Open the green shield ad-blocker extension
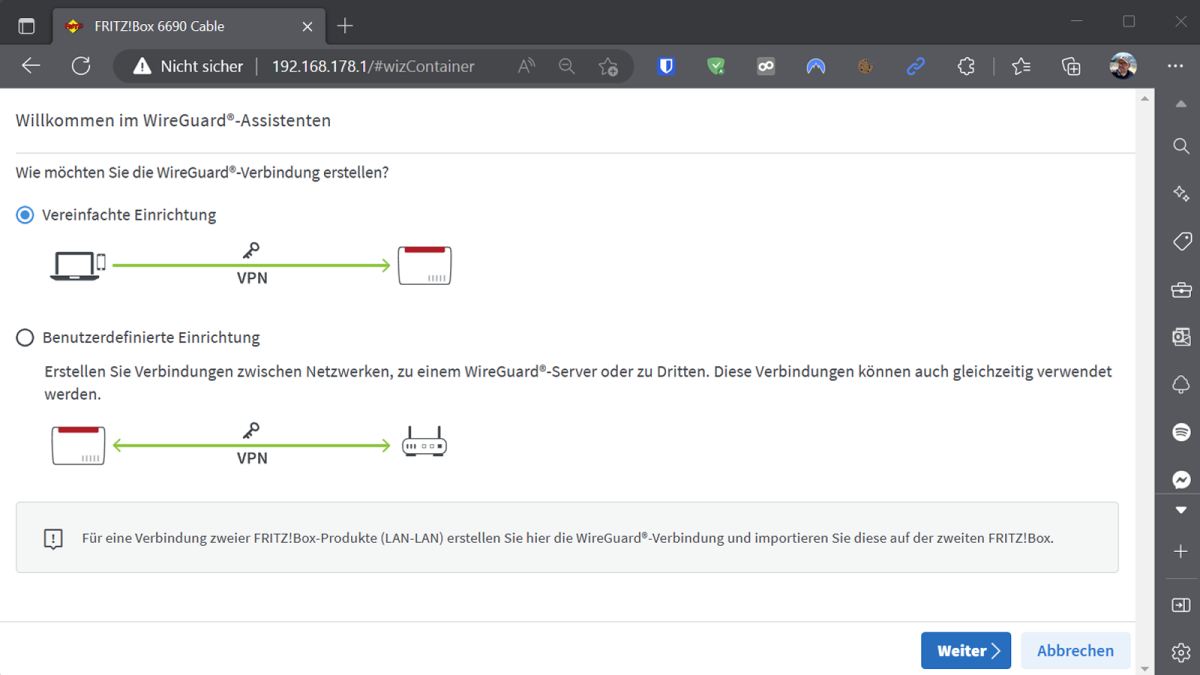 pos(716,66)
